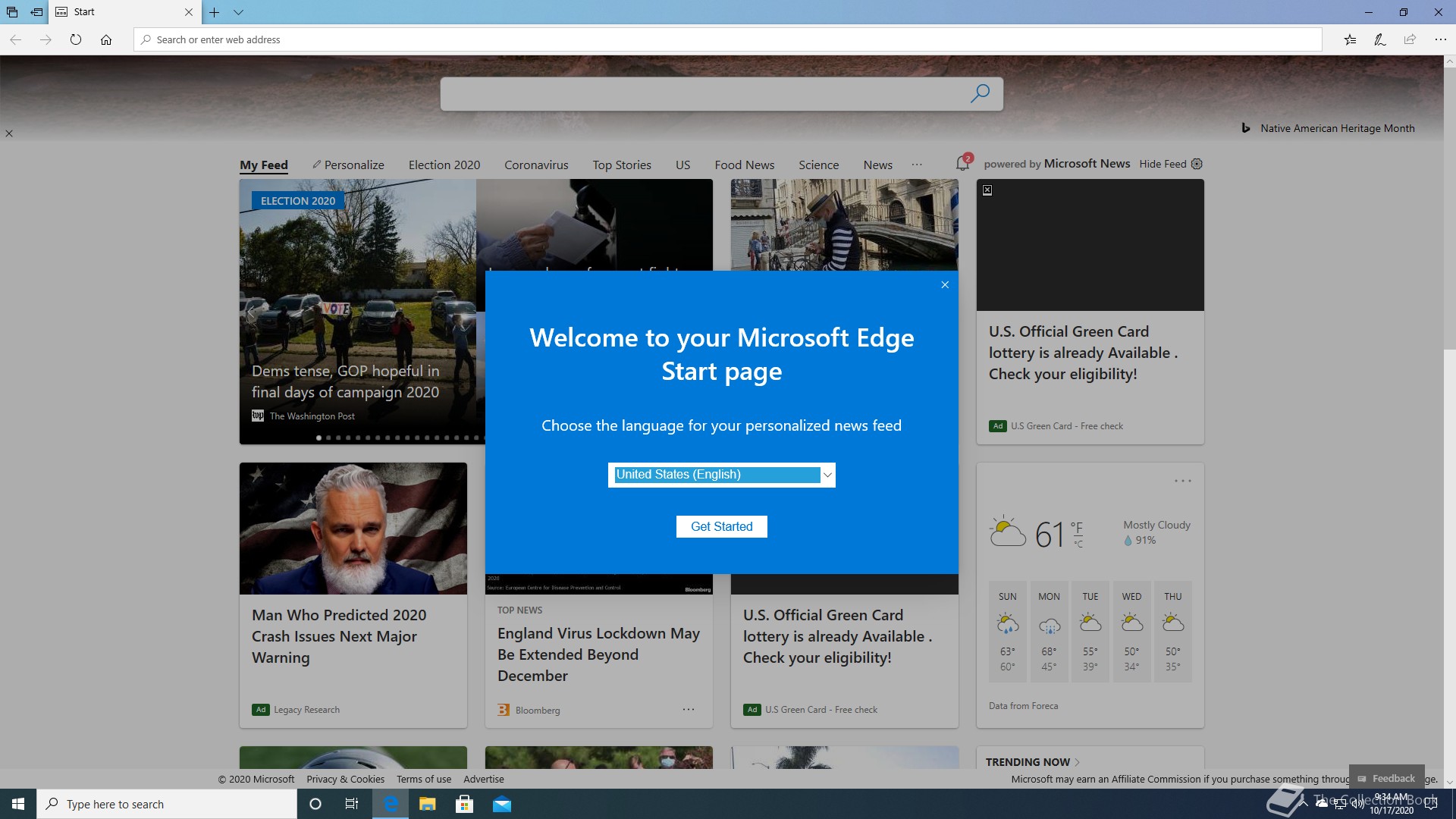Open weather card options ellipsis
Viewport: 1456px width, 819px height.
1182,481
